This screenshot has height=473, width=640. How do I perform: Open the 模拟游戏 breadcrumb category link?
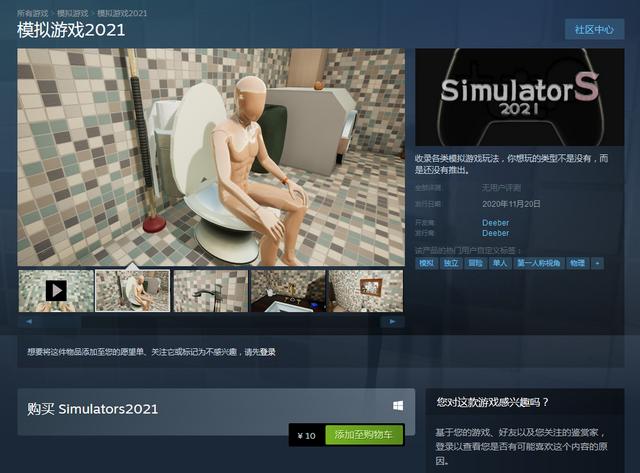(73, 13)
